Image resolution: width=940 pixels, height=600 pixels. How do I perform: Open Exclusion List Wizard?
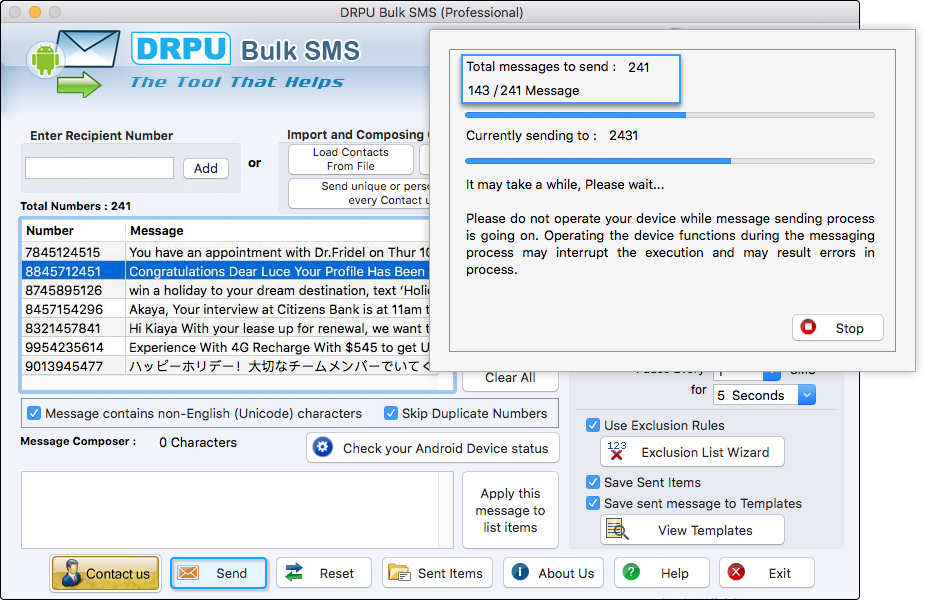coord(692,452)
